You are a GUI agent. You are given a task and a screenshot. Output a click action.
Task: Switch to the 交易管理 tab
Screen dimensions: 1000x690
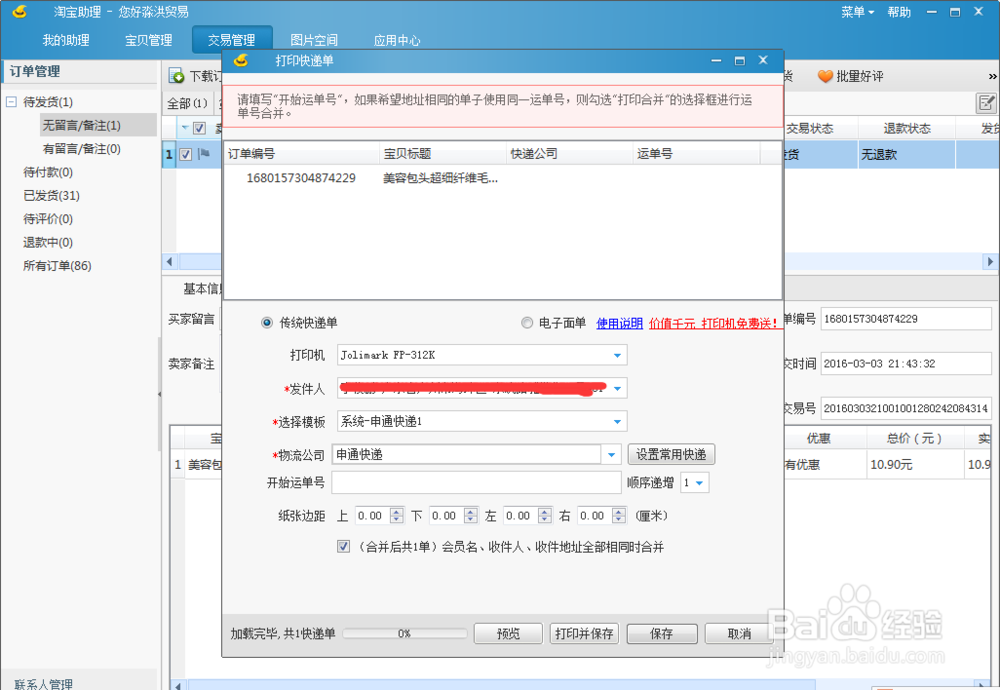coord(232,40)
